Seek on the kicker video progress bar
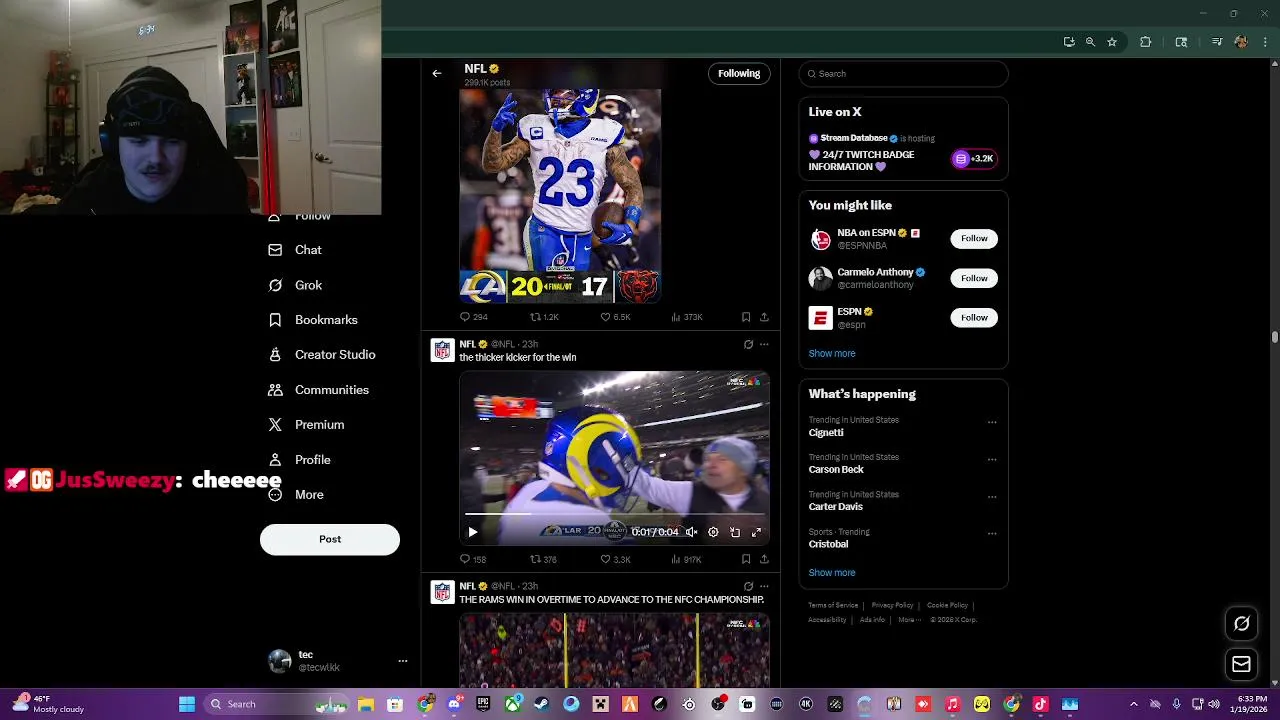This screenshot has width=1280, height=720. tap(614, 515)
